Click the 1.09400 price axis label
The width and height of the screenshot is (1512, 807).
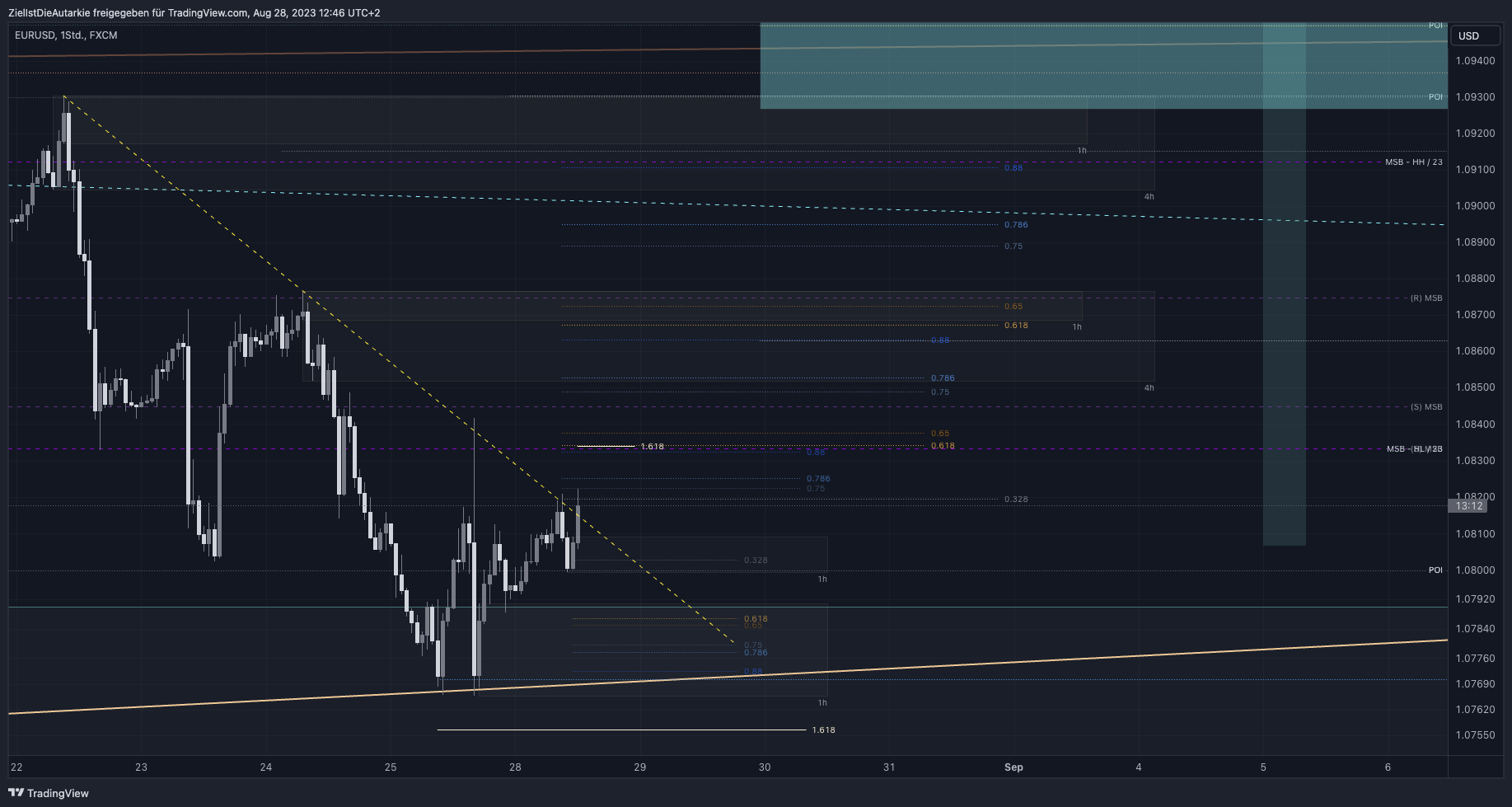[1475, 61]
